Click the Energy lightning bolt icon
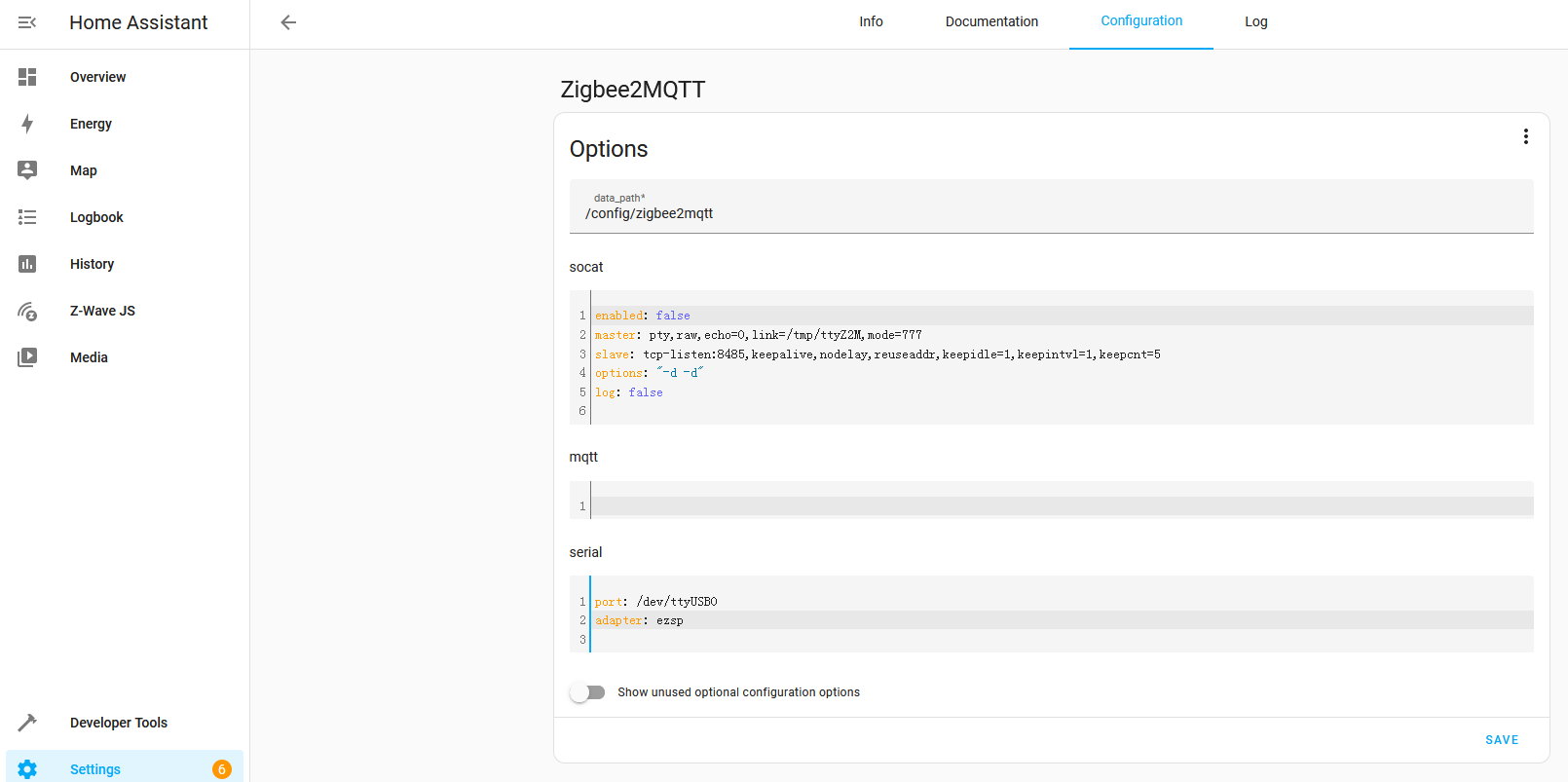The width and height of the screenshot is (1568, 782). click(x=27, y=124)
